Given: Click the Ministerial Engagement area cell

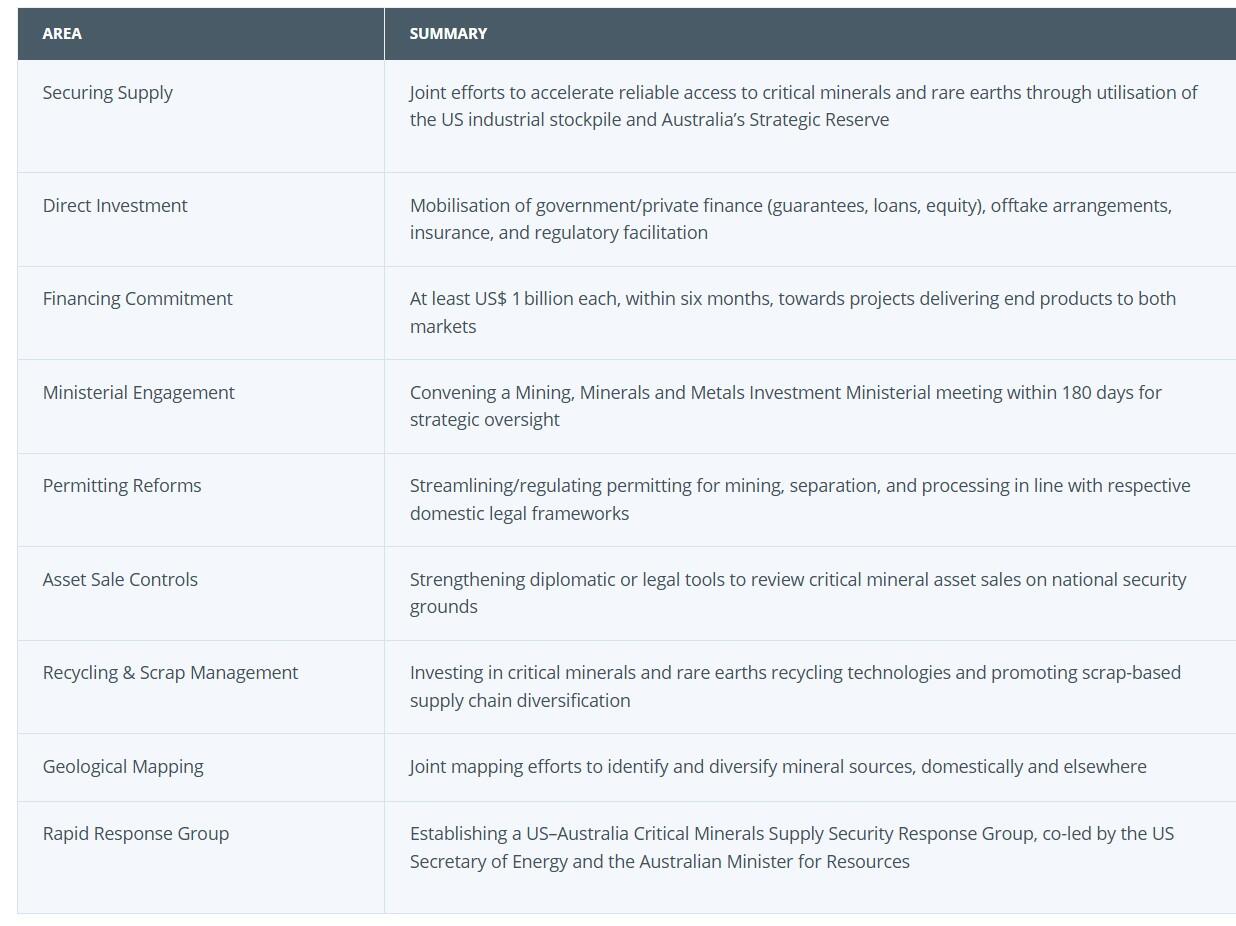Looking at the screenshot, I should pos(138,393).
